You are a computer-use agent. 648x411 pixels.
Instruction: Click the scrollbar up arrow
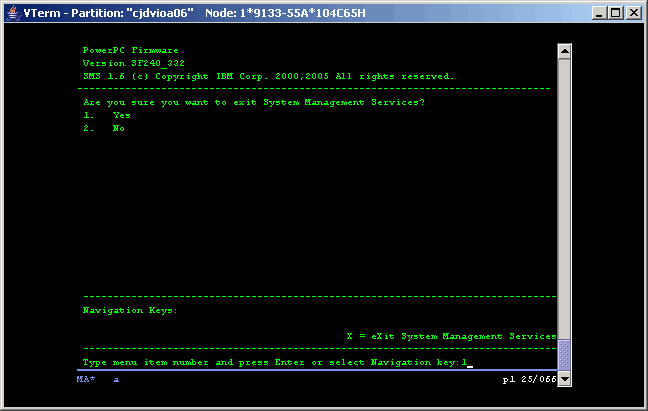(564, 51)
